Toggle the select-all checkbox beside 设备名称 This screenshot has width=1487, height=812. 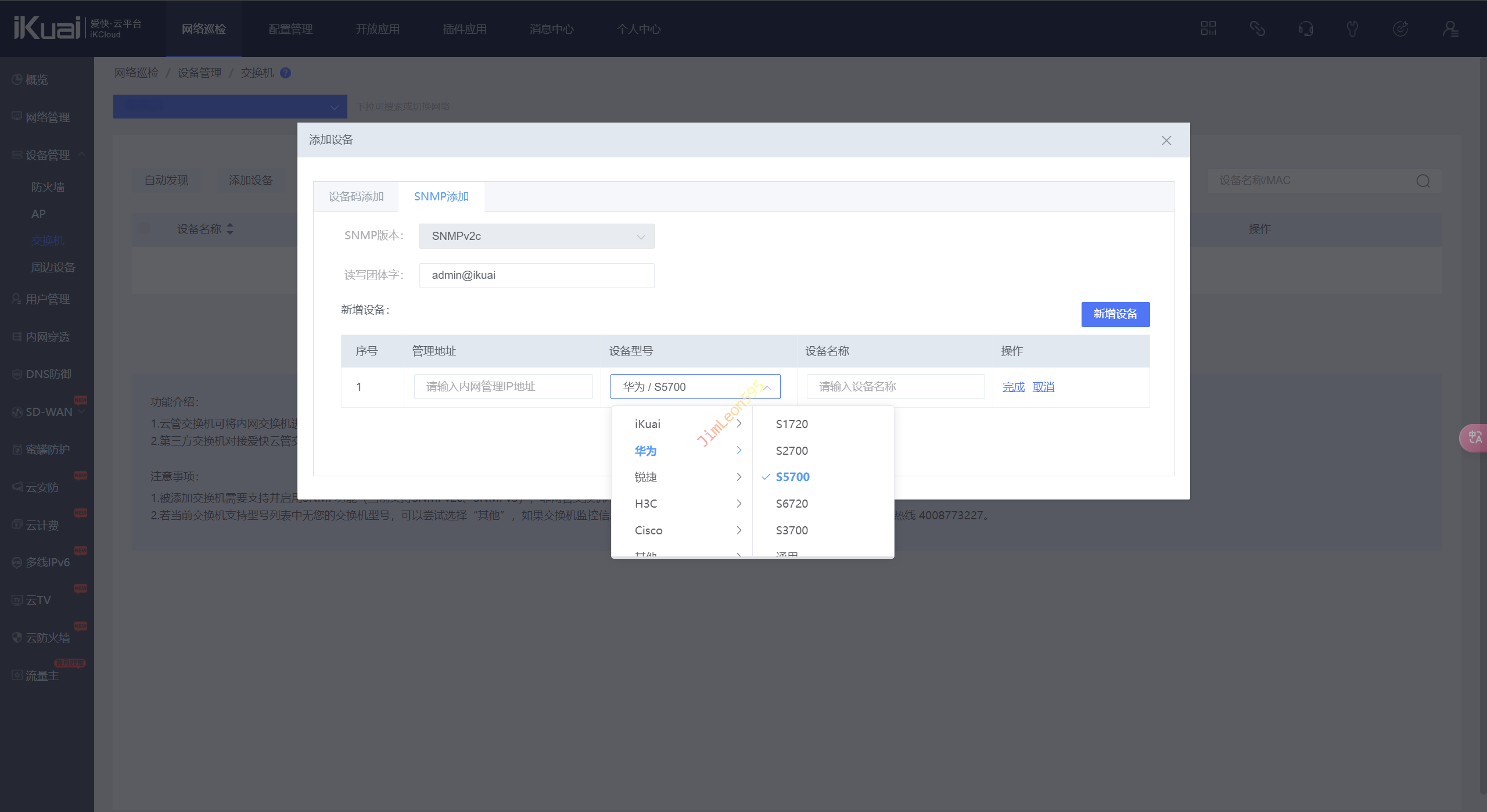tap(145, 228)
